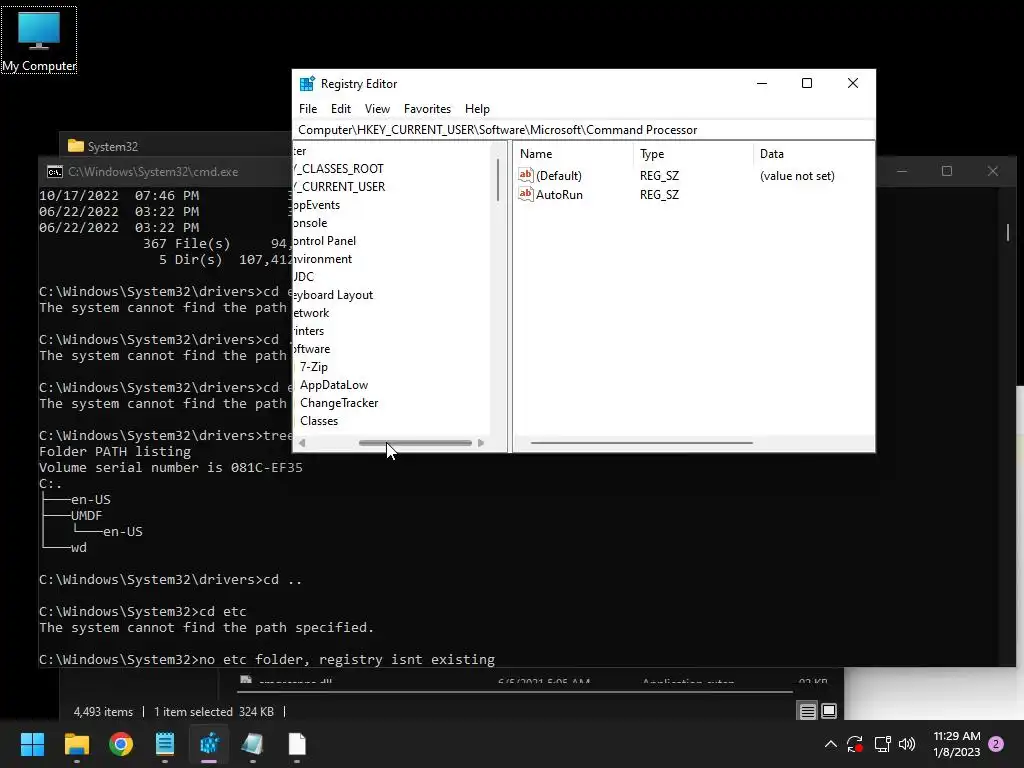Click the System32 folder icon in Explorer tab

tap(76, 146)
